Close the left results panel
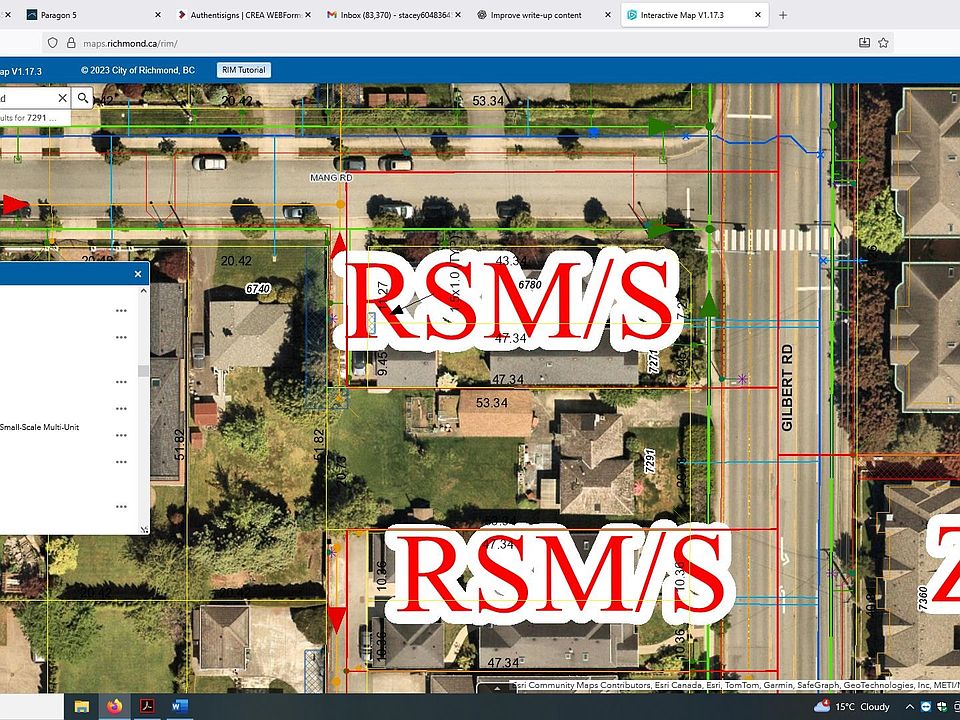The height and width of the screenshot is (720, 960). pyautogui.click(x=138, y=274)
